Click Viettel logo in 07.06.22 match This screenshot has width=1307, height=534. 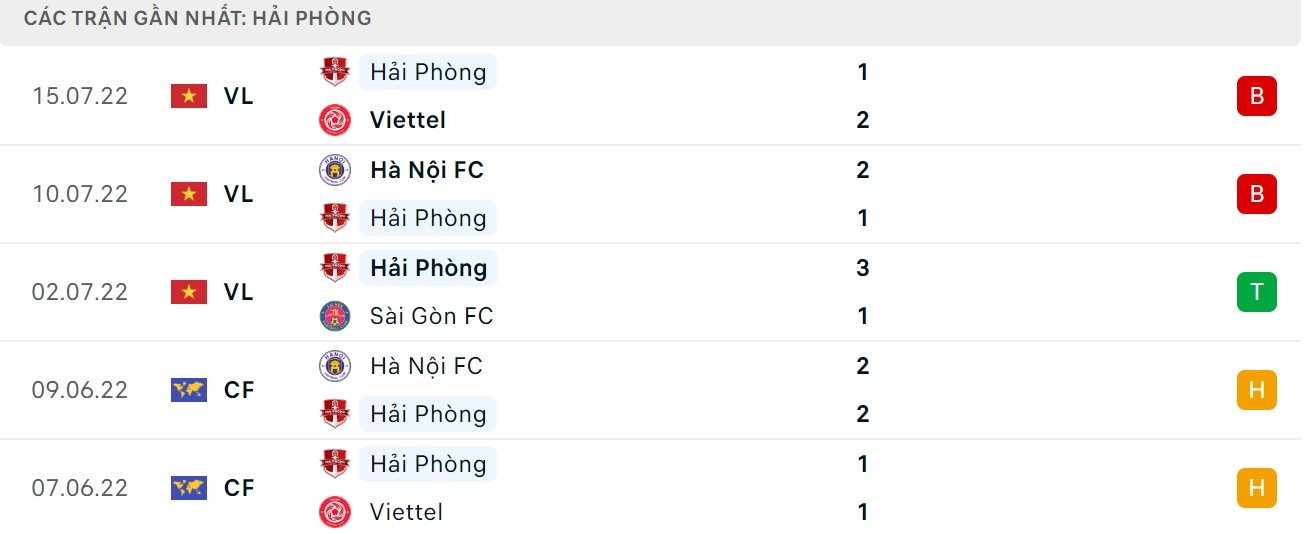[334, 512]
